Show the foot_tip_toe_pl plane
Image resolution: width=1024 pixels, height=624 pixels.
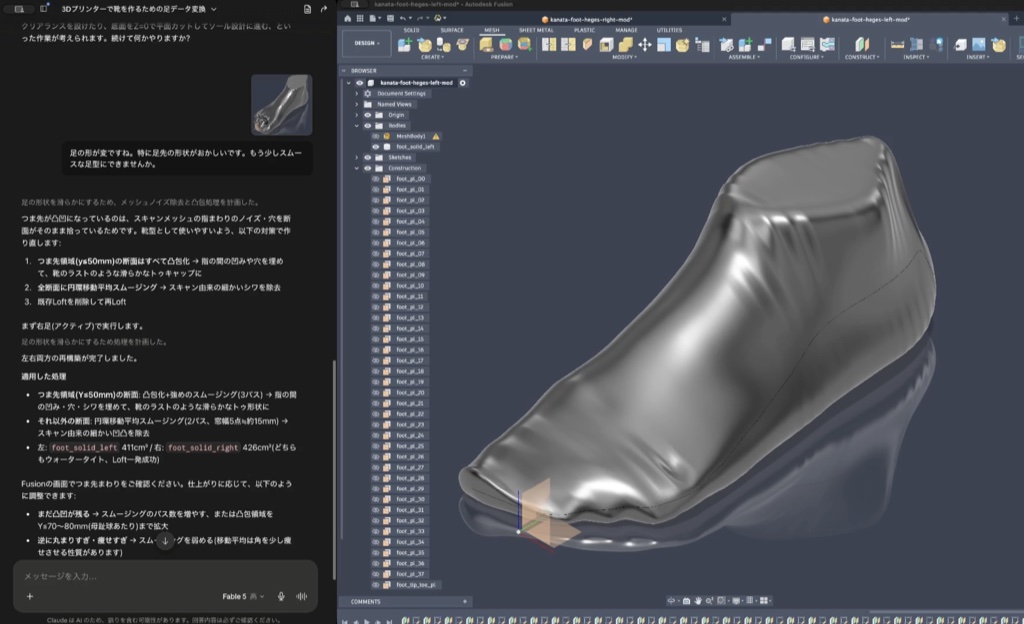(376, 585)
